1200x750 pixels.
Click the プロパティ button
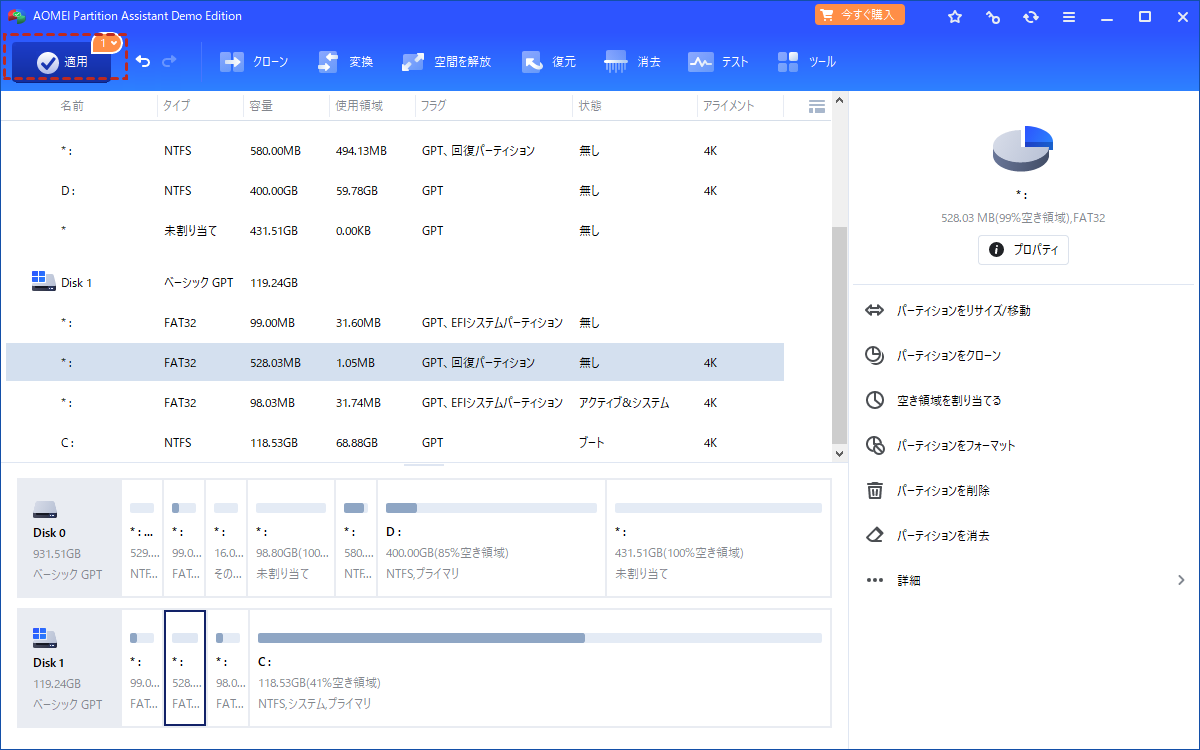[x=1023, y=250]
